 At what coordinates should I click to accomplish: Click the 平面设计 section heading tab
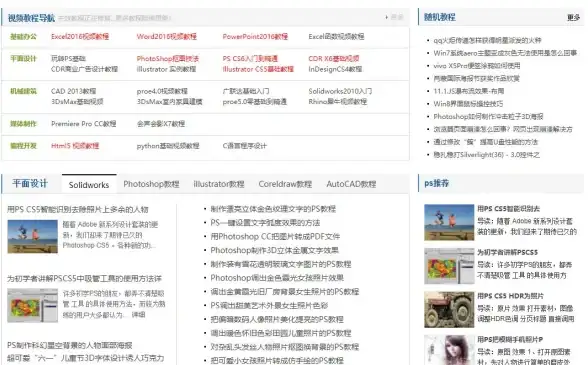coord(30,183)
